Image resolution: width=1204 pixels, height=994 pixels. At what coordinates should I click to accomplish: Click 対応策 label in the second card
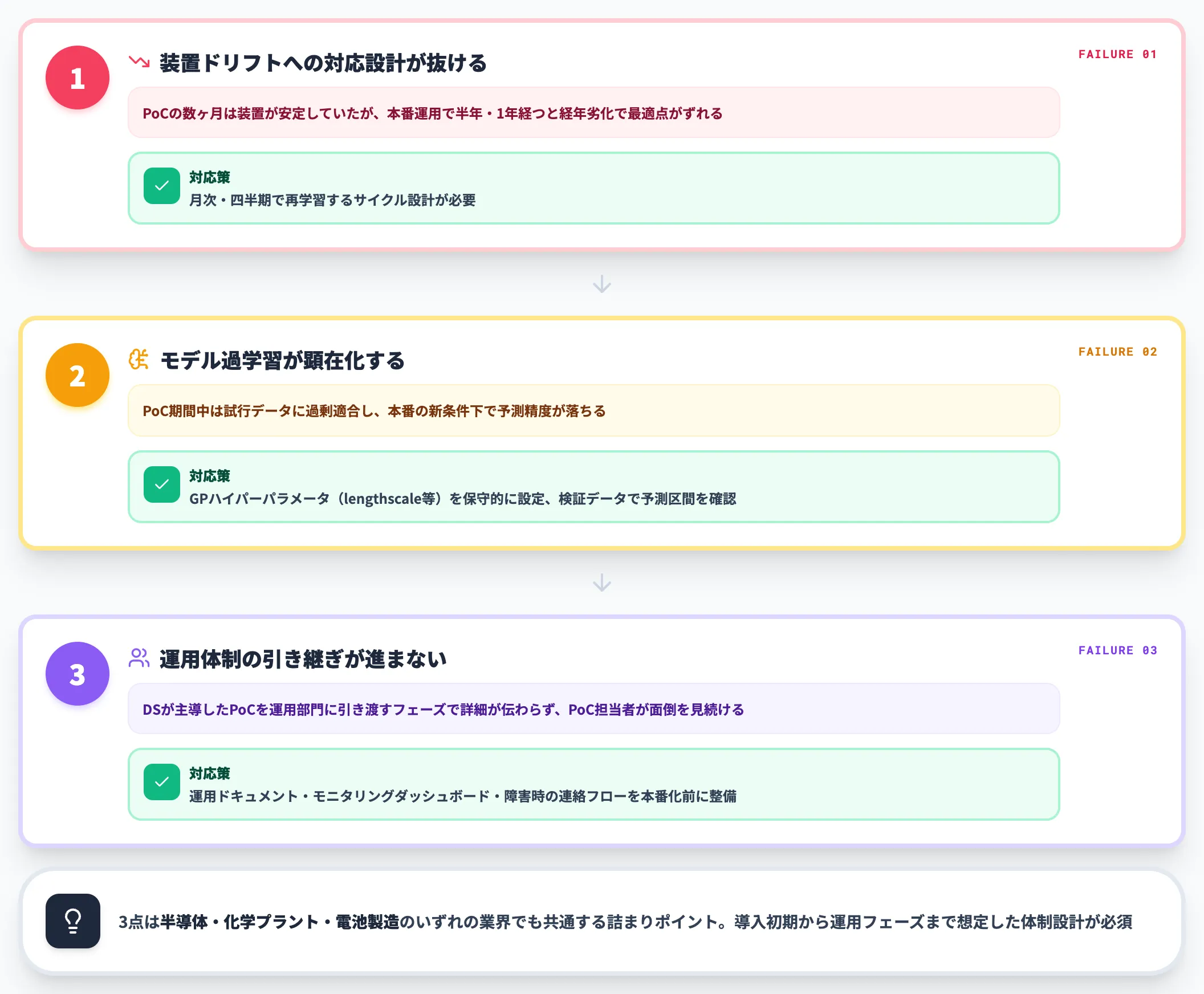click(210, 476)
